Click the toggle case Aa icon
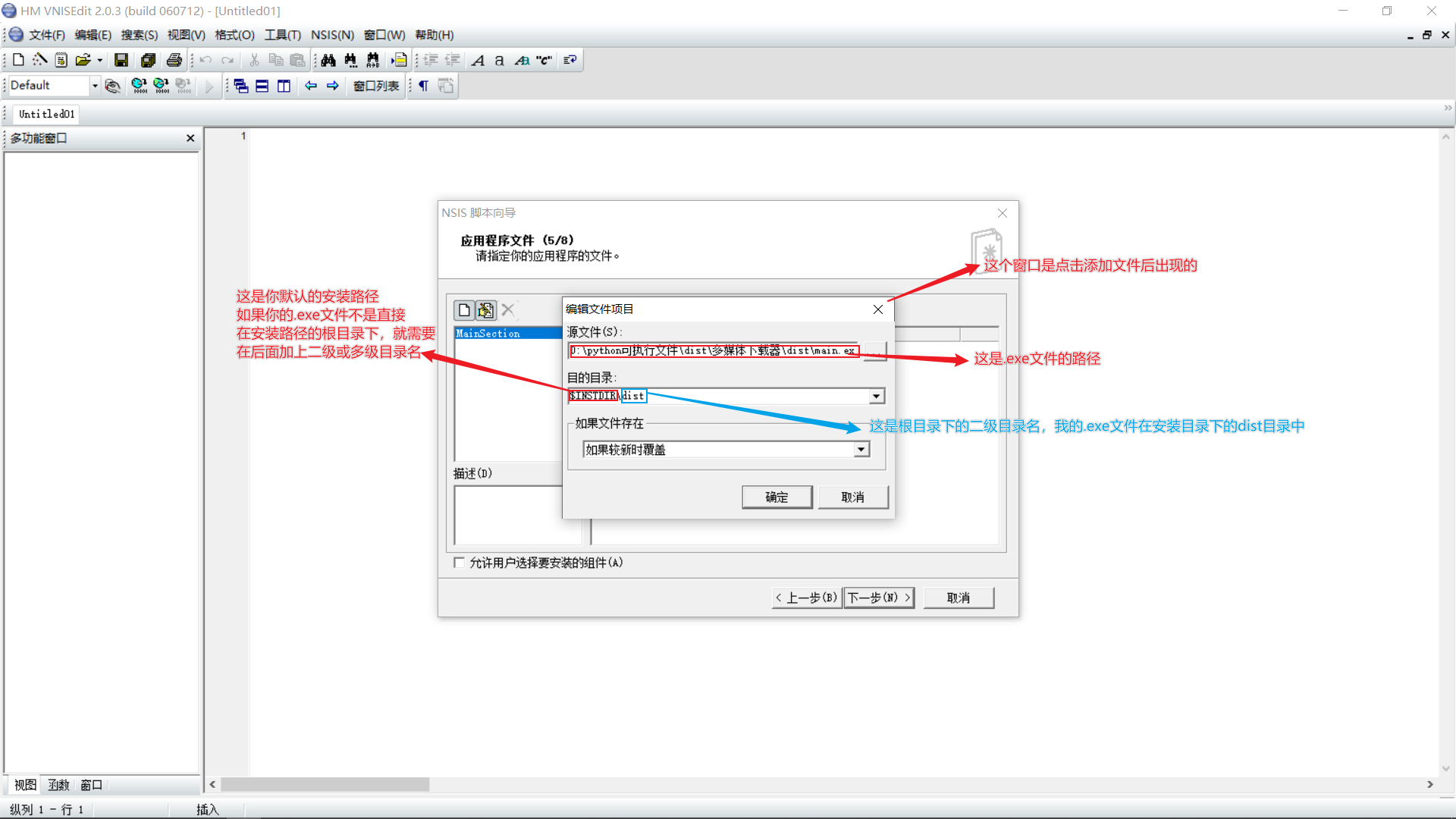 pos(522,60)
